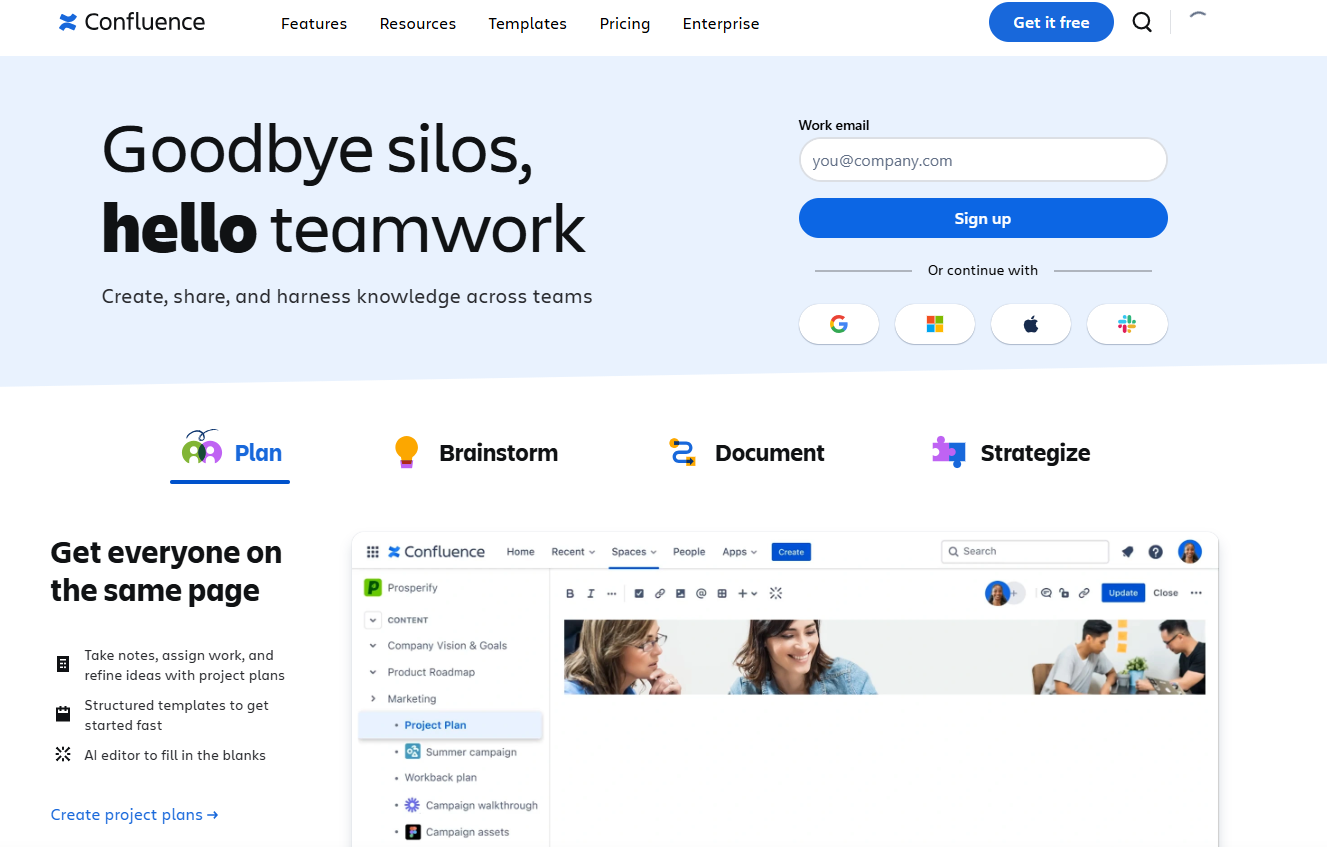Image resolution: width=1327 pixels, height=847 pixels.
Task: Click the Get it free button
Action: (x=1051, y=22)
